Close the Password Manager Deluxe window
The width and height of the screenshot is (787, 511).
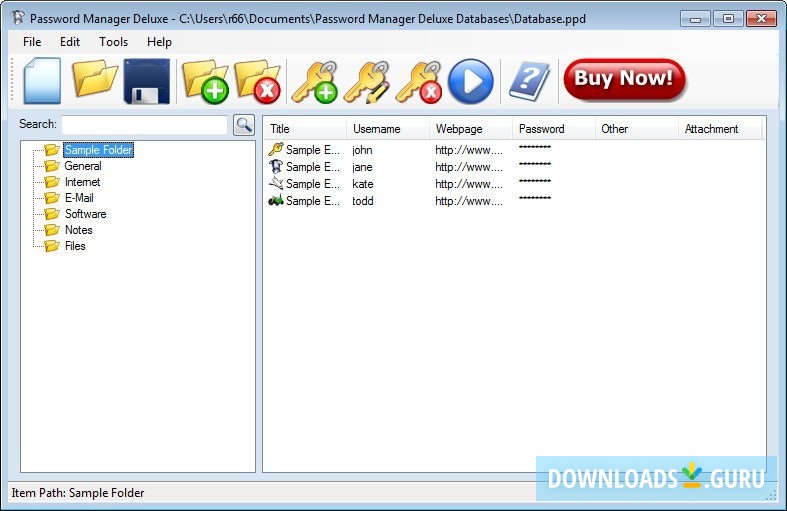click(761, 19)
